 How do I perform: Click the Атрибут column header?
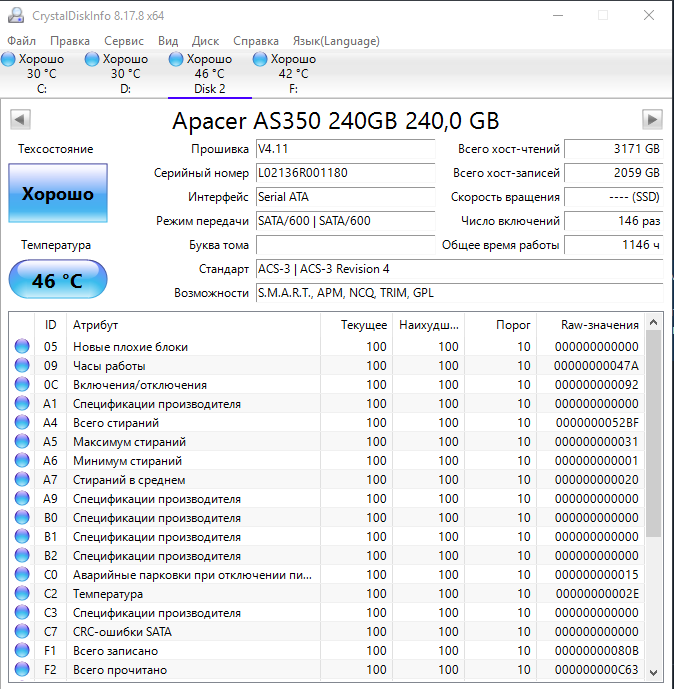tap(193, 325)
